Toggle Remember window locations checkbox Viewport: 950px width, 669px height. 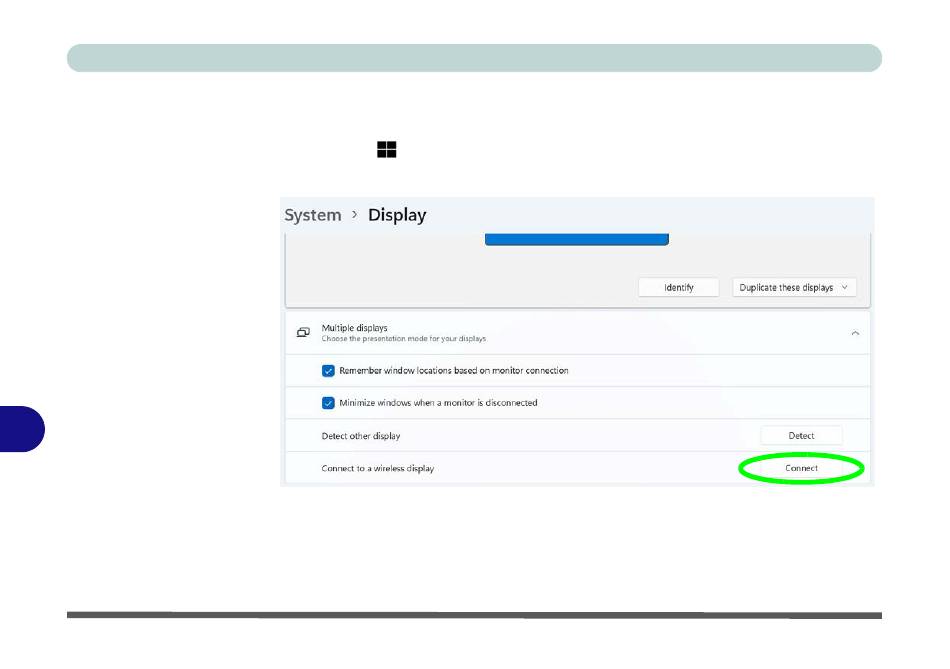[328, 371]
